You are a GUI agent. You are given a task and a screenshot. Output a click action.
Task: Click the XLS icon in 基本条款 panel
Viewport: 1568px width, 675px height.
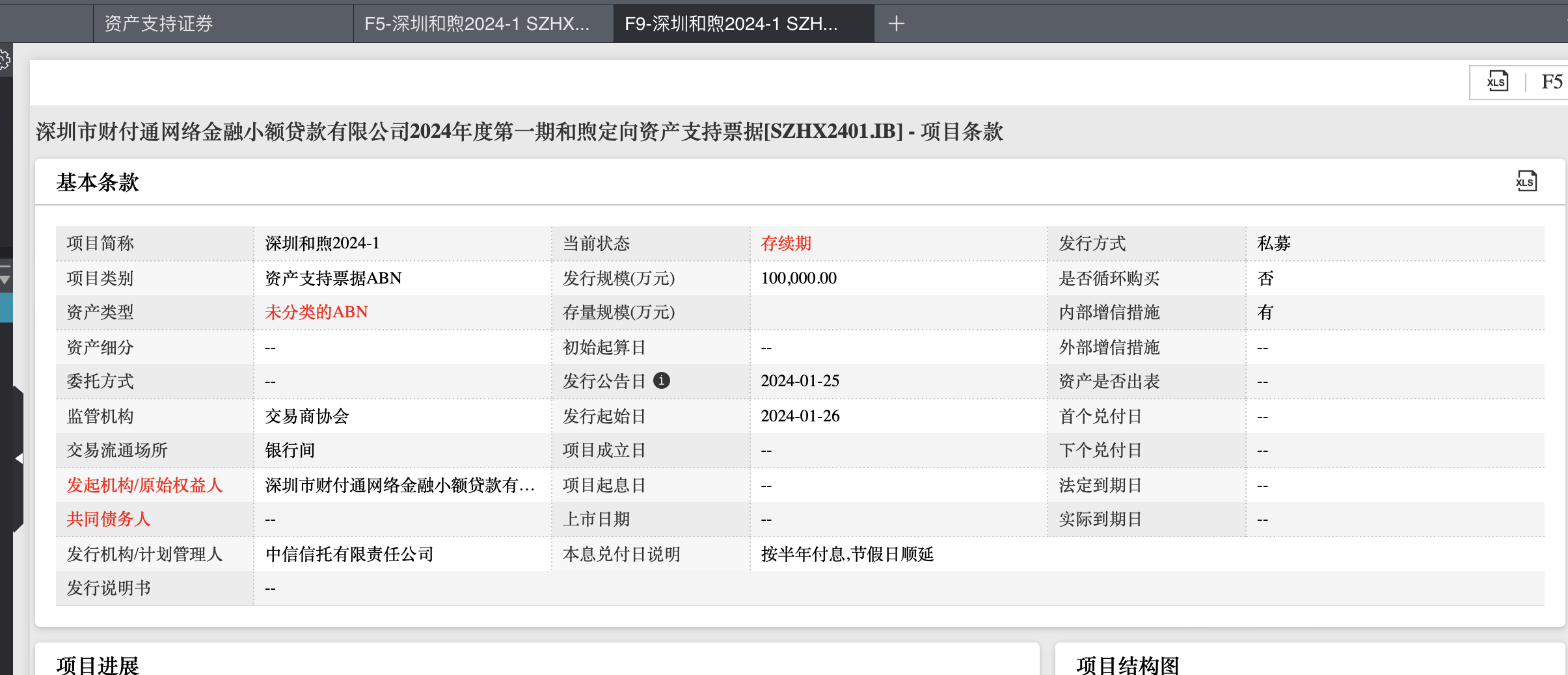click(x=1526, y=181)
